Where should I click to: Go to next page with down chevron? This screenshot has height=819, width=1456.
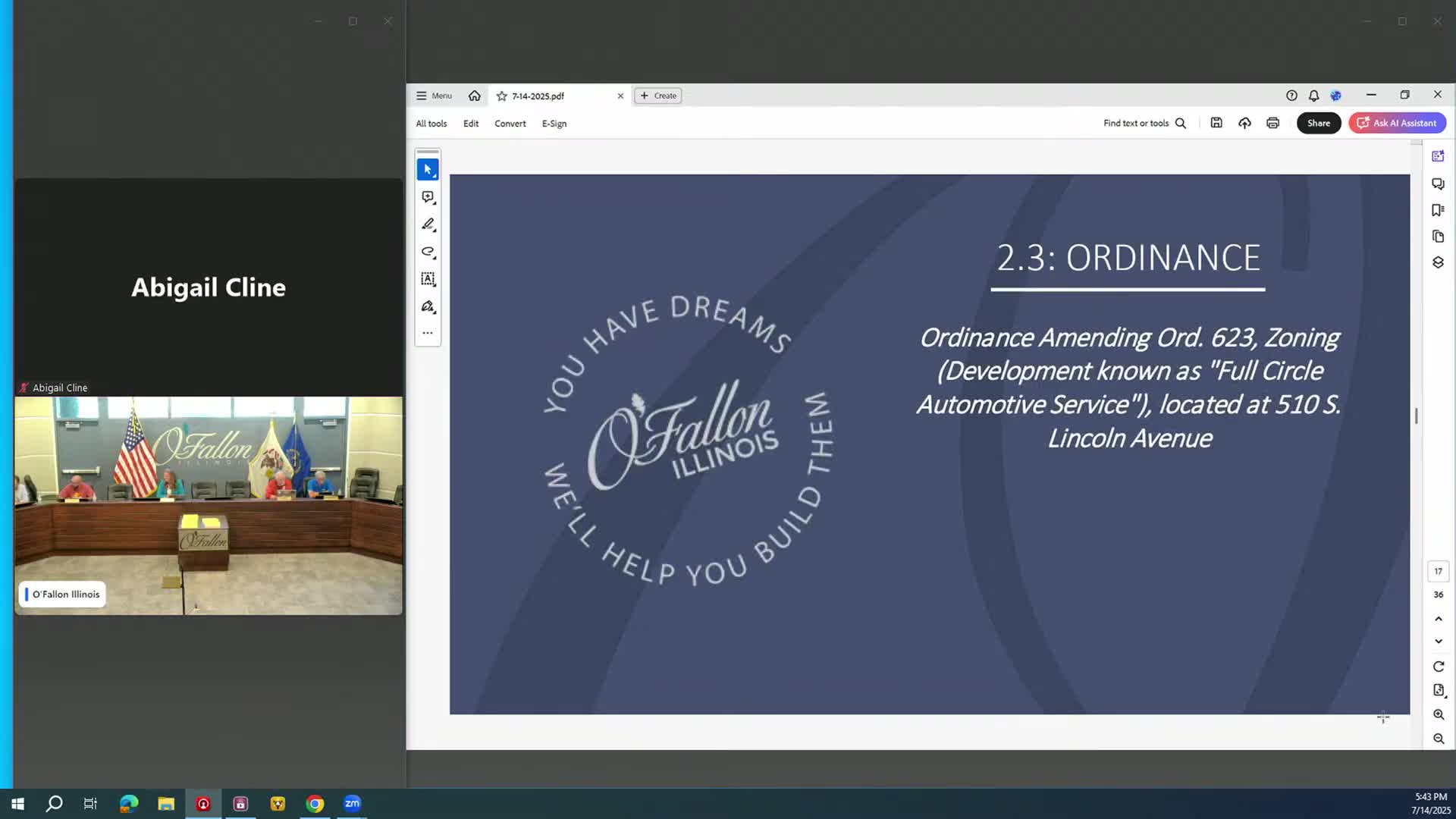[1439, 642]
